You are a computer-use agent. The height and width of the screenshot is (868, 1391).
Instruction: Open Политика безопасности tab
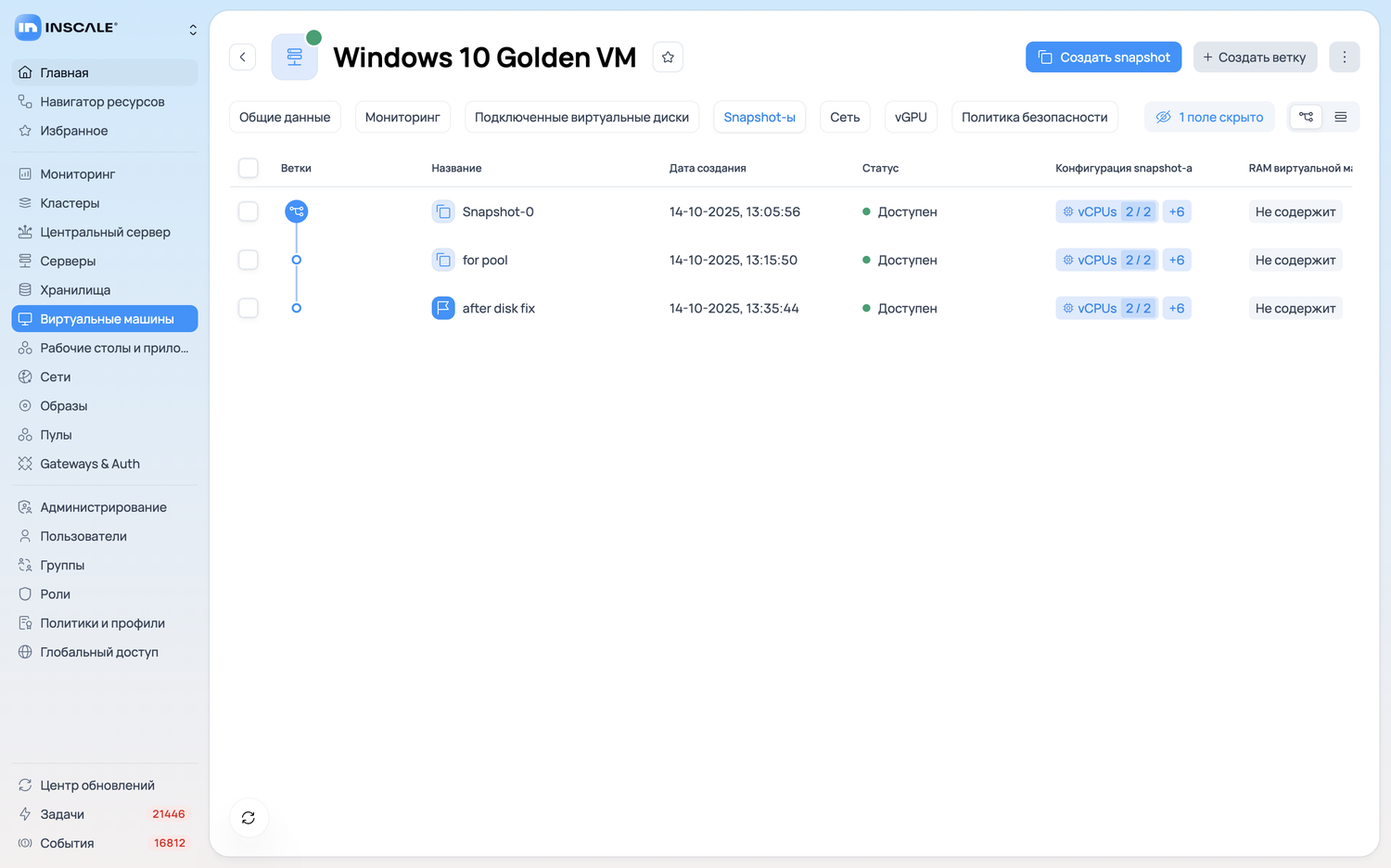coord(1035,117)
